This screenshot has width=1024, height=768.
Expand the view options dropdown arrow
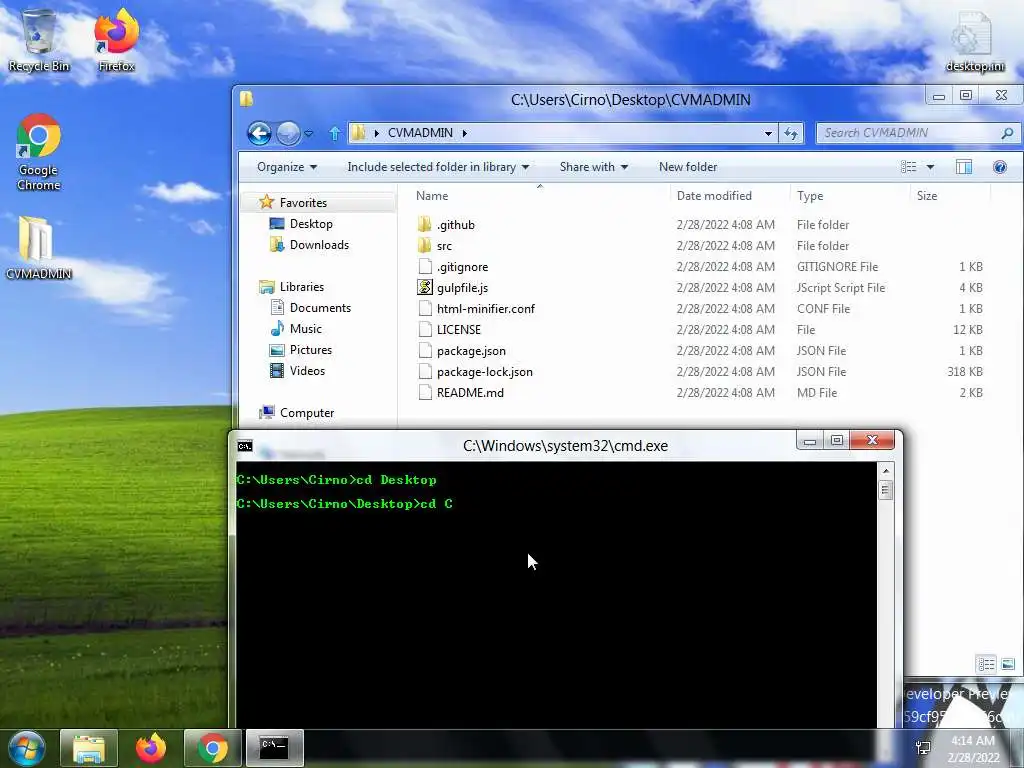click(x=930, y=167)
